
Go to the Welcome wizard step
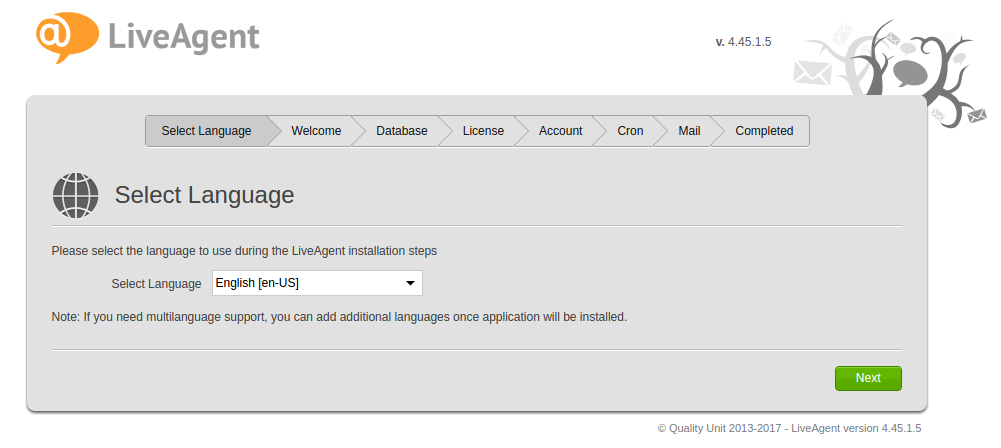pos(316,131)
